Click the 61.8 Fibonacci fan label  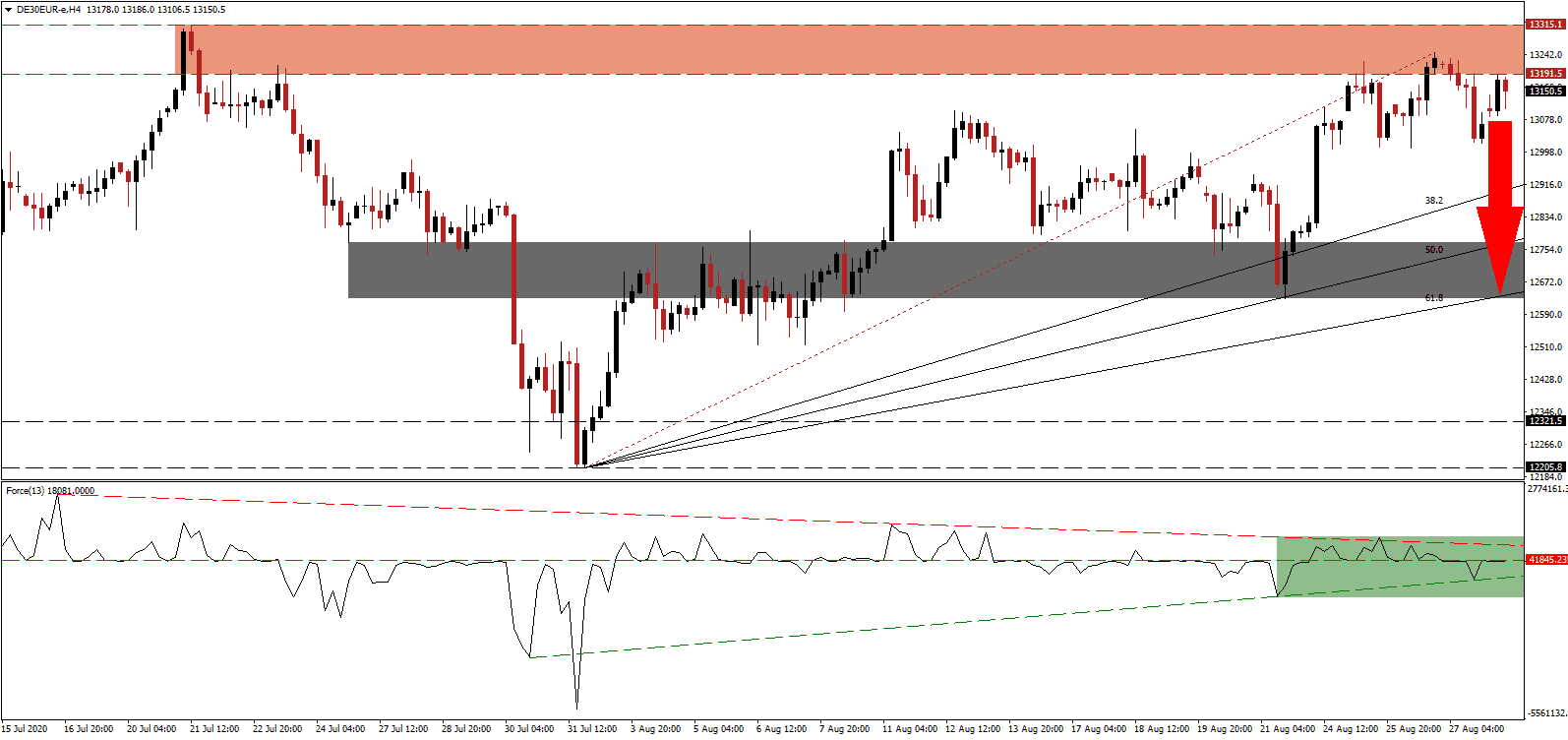tap(1433, 298)
